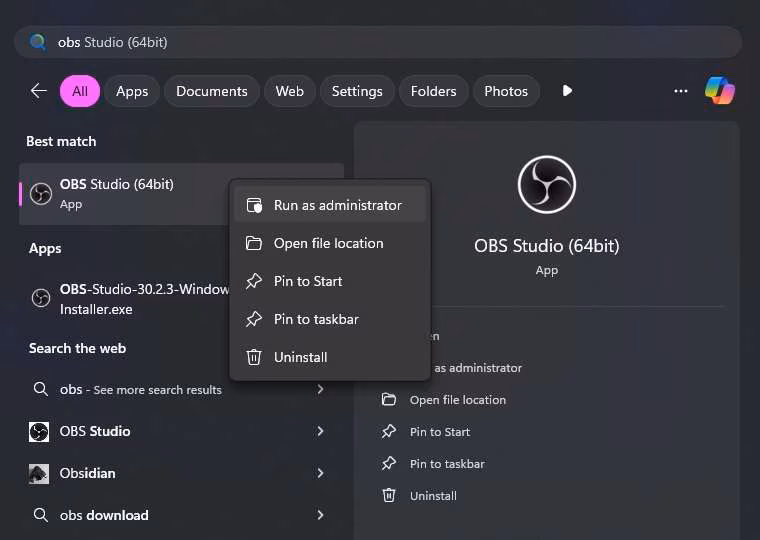Click the OBS icon beside the OBS-Studio-30.2.3 installer
This screenshot has height=540, width=760.
point(41,298)
